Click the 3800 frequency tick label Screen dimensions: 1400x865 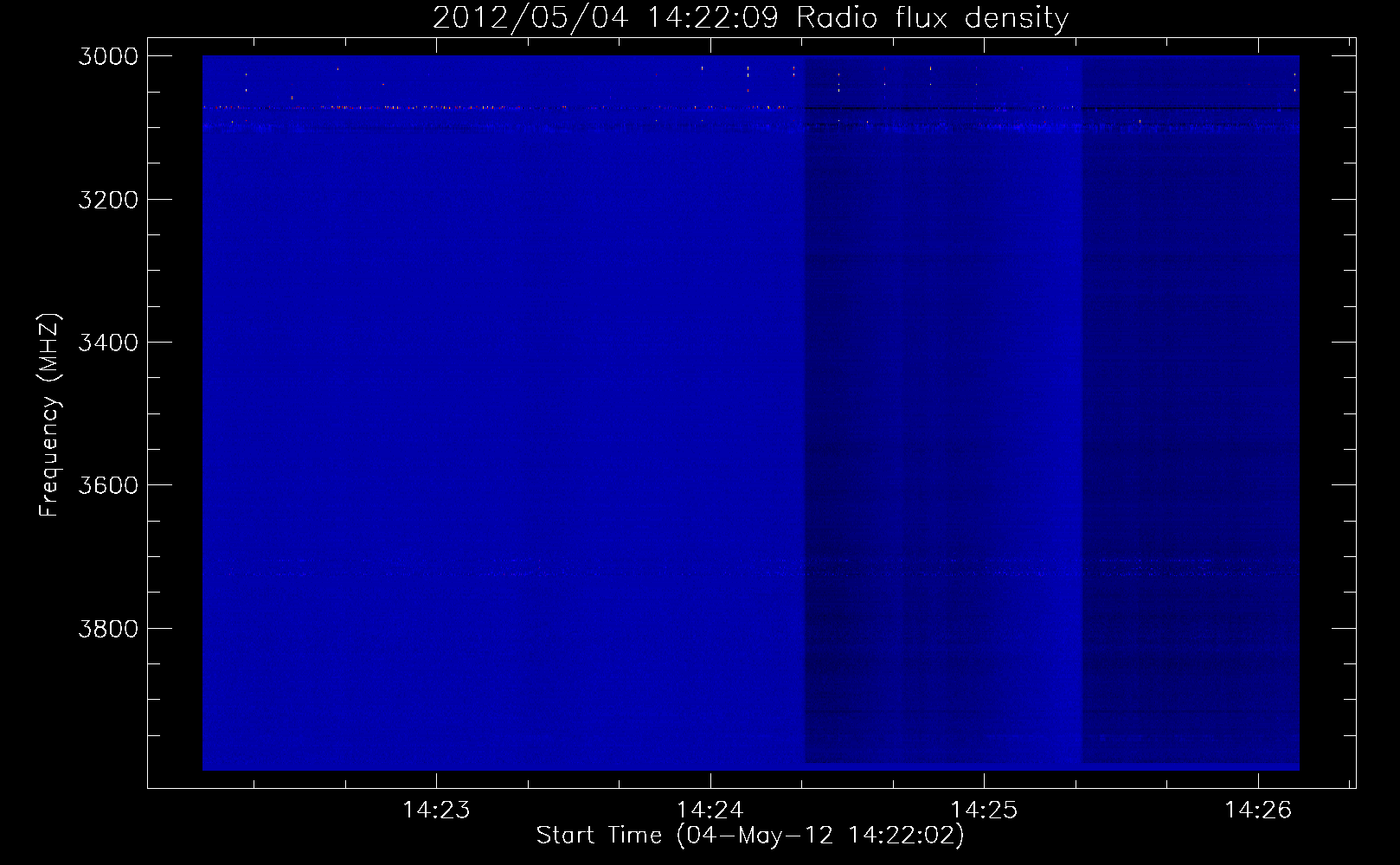(108, 629)
